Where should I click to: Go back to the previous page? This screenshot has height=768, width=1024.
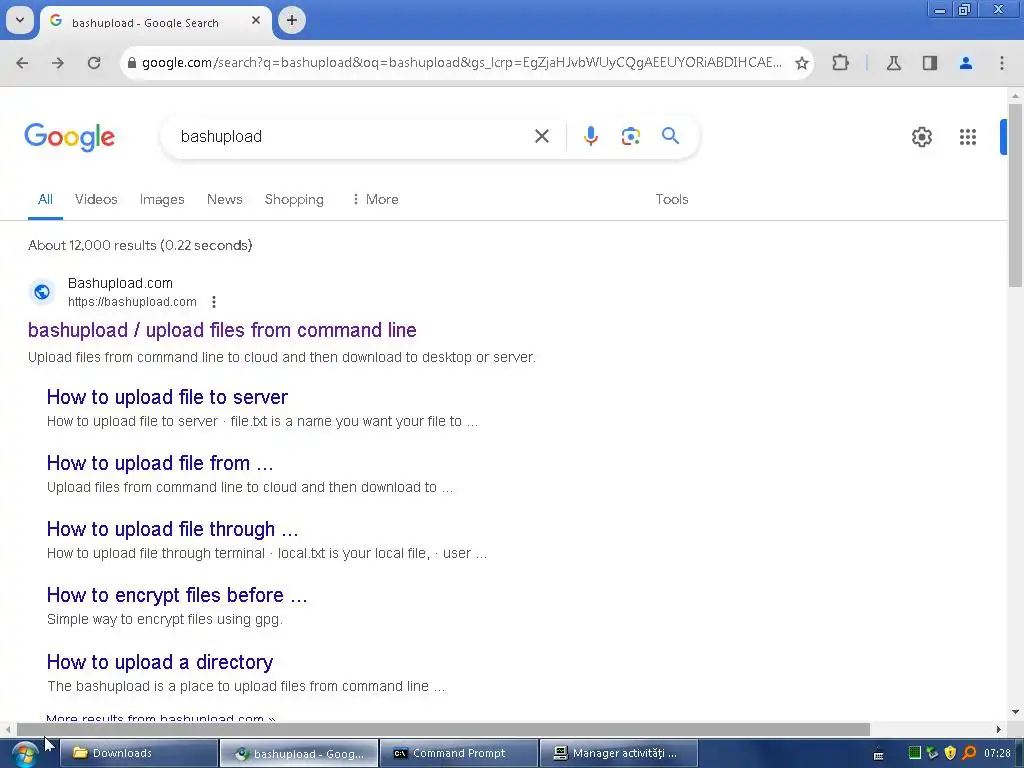pyautogui.click(x=22, y=63)
